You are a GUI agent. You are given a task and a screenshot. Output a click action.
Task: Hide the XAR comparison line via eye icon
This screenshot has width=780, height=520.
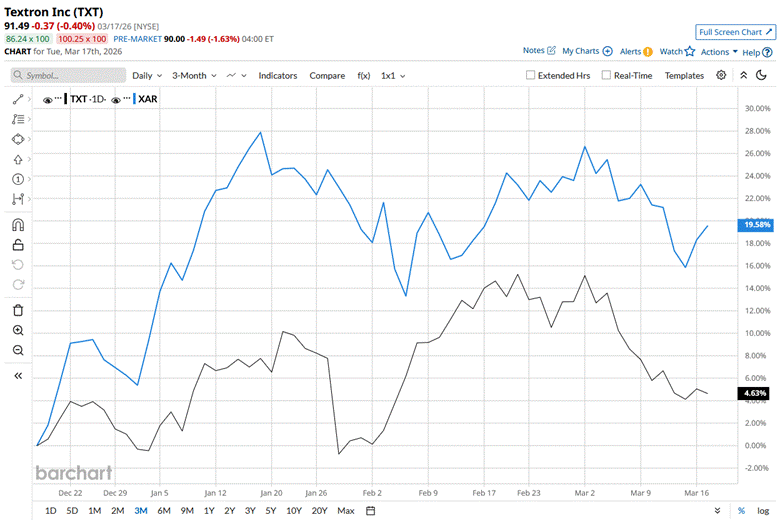pyautogui.click(x=117, y=100)
